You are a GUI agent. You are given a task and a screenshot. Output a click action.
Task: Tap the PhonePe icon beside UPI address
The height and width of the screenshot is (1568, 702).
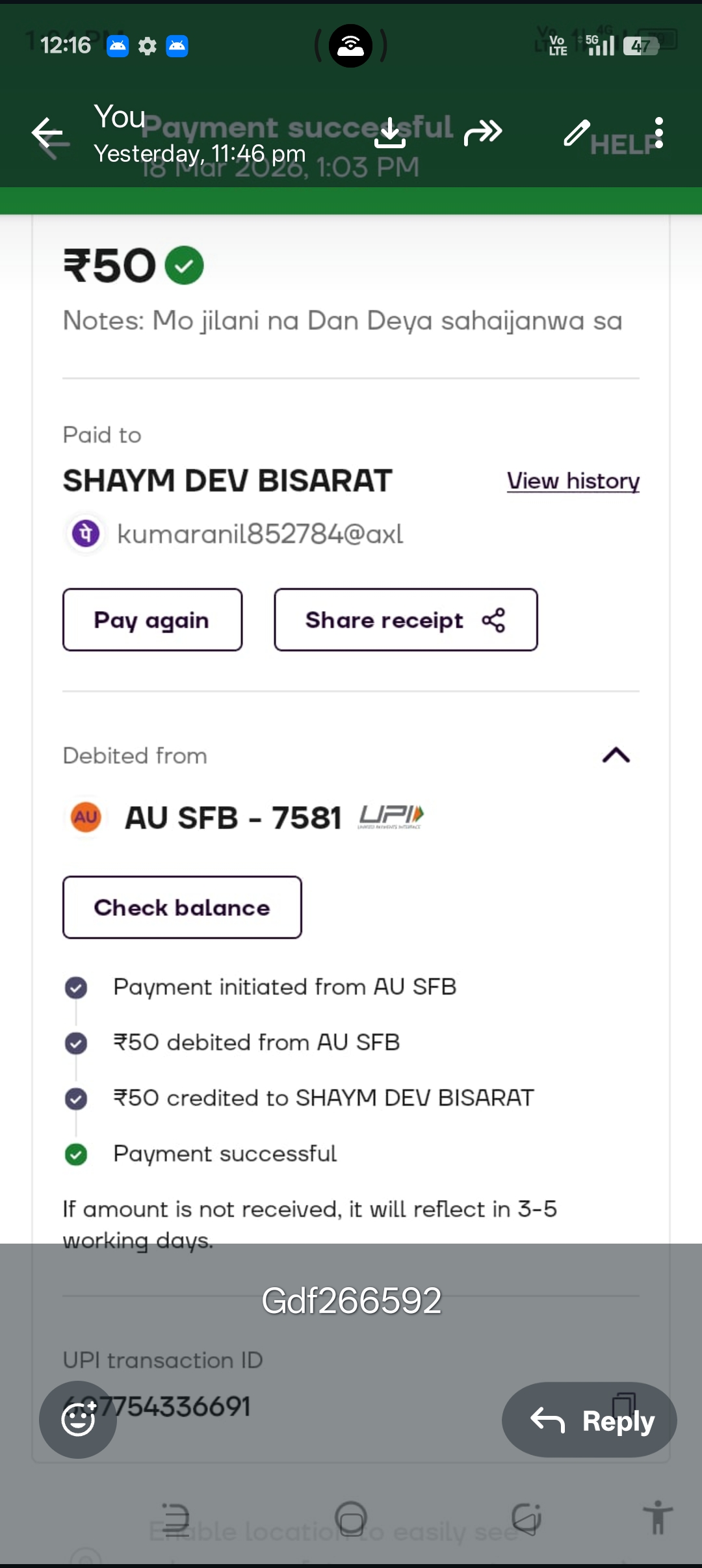tap(86, 534)
